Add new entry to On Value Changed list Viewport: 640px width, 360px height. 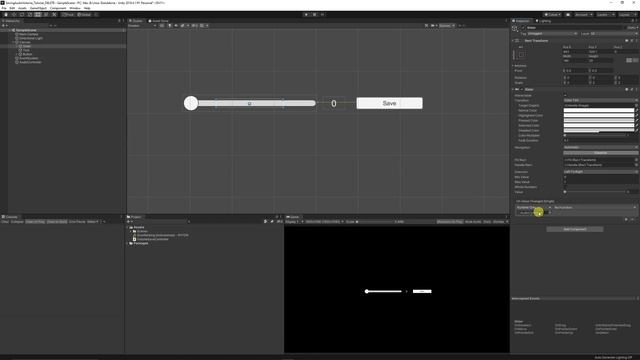627,220
